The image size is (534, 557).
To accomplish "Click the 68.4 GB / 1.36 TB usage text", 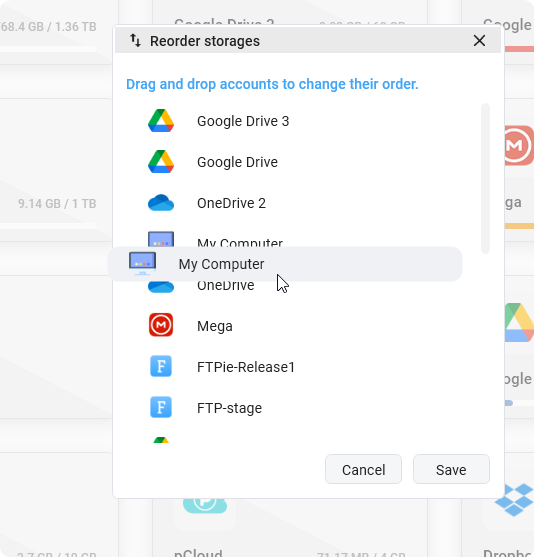I will [x=48, y=27].
